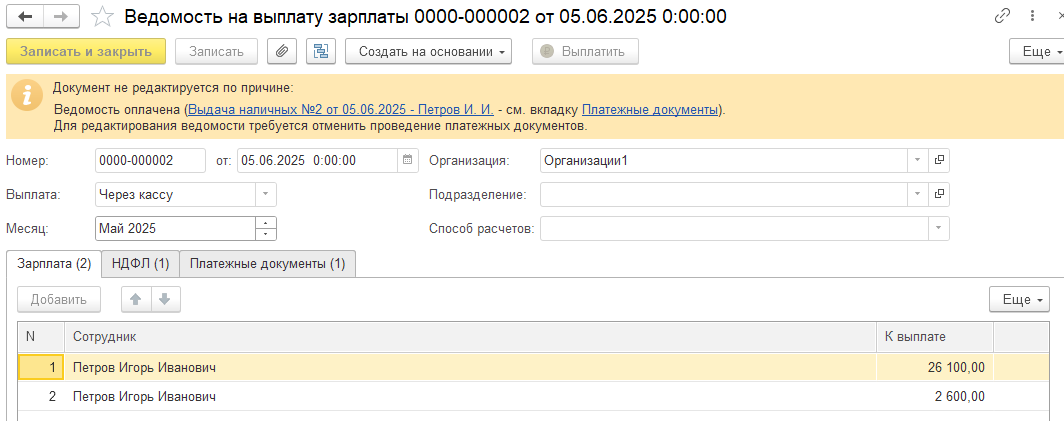Move row up with arrow button
This screenshot has height=421, width=1064.
(136, 299)
